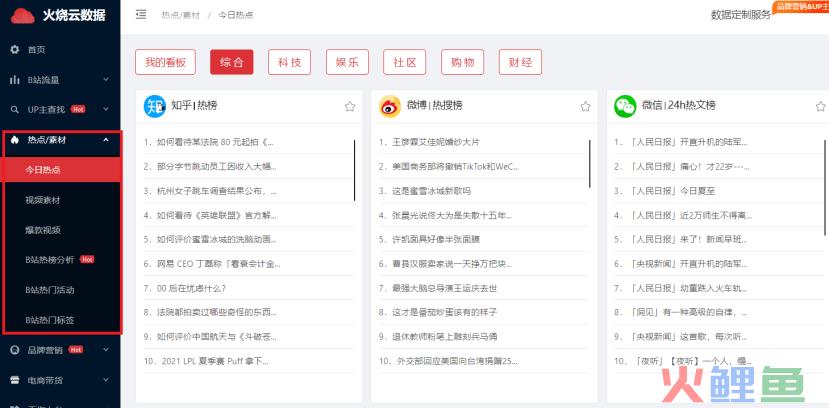Click the 微博 logo icon

pos(390,106)
